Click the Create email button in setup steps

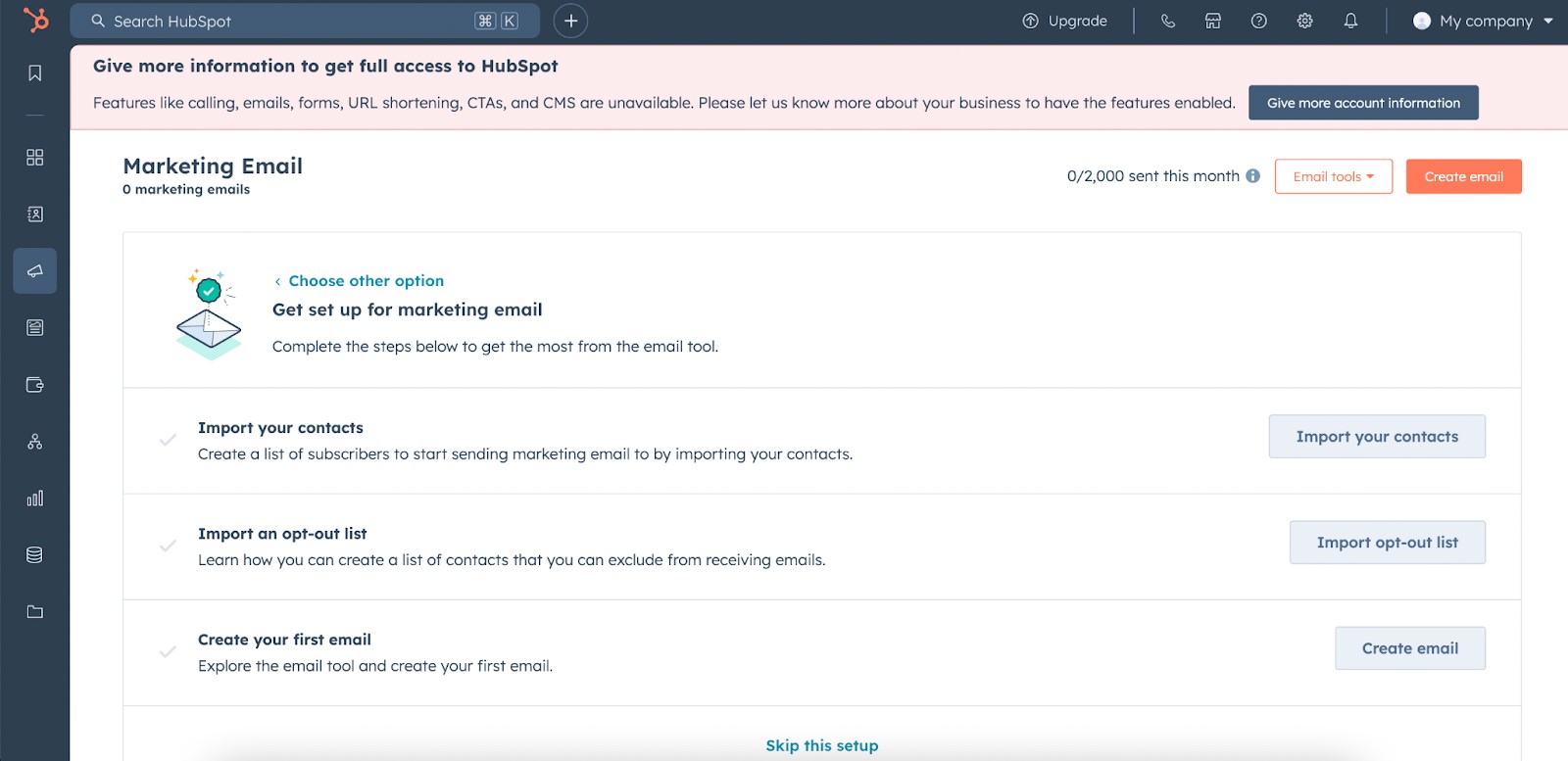click(x=1410, y=648)
